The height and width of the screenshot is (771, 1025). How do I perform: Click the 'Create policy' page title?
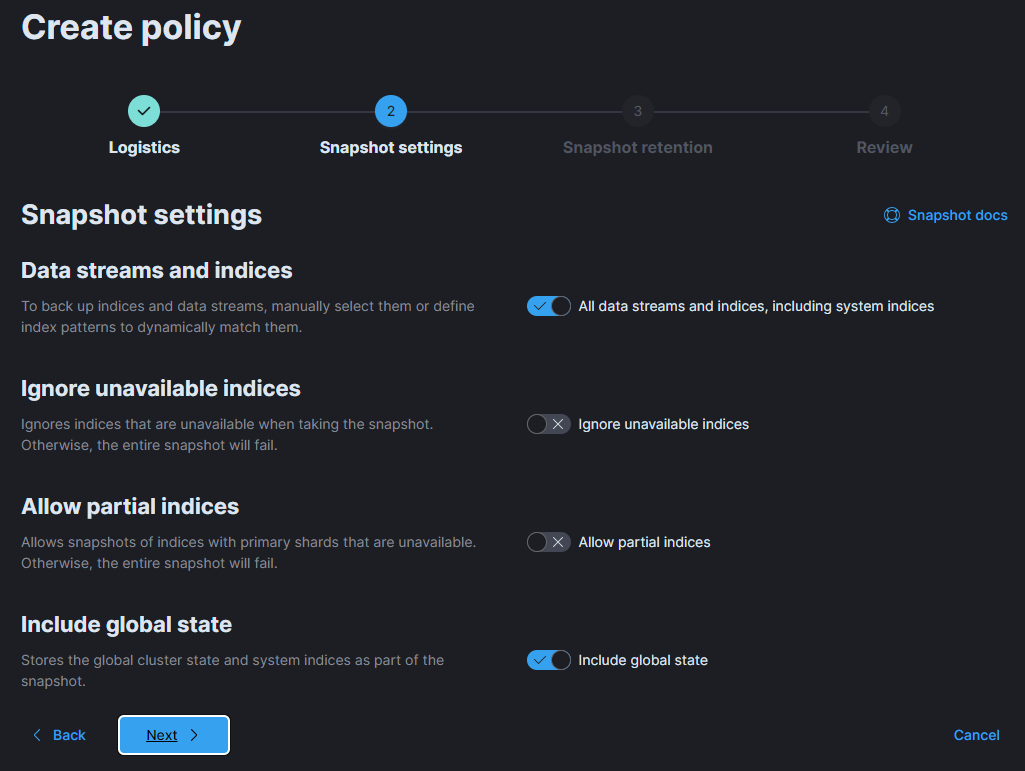pos(131,29)
